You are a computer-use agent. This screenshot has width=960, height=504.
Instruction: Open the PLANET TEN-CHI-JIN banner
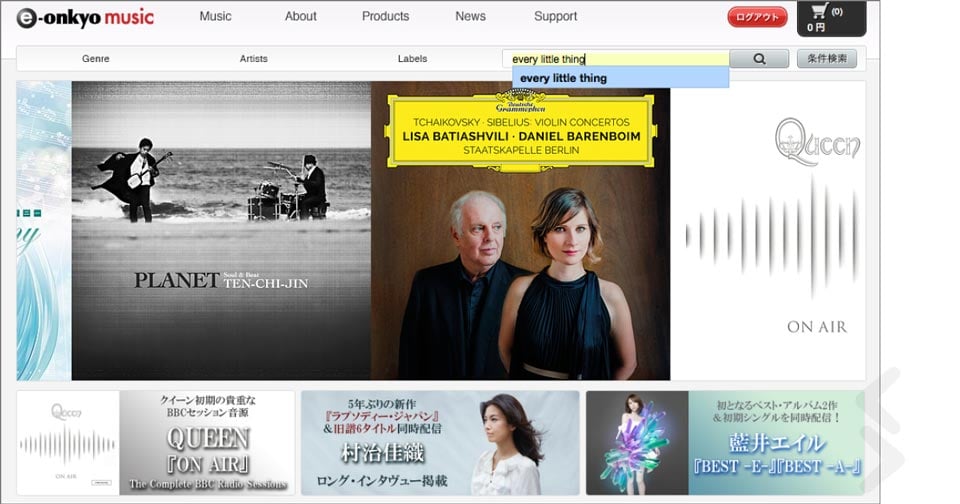(x=221, y=230)
